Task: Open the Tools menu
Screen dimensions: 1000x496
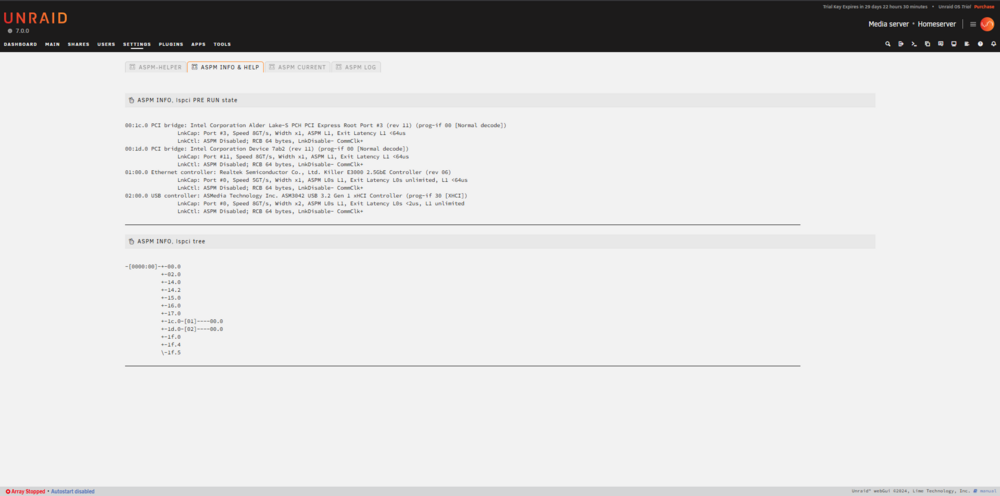Action: [x=222, y=45]
